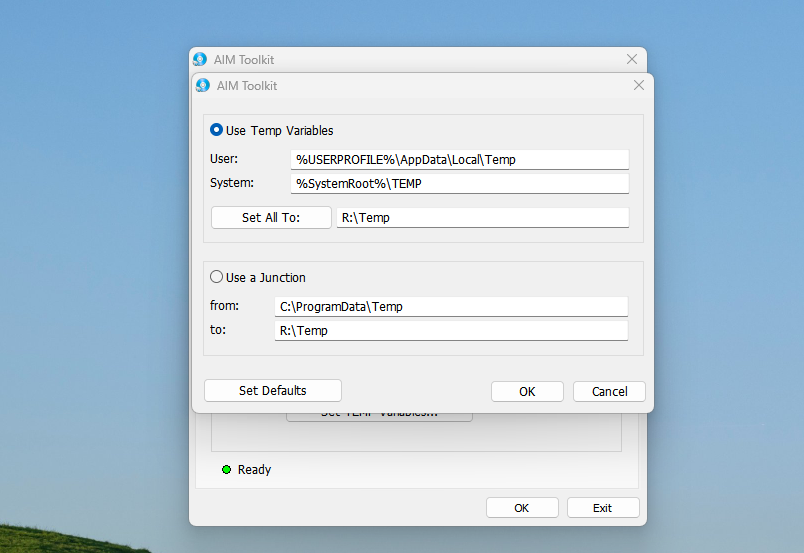Confirm with the OK button beside Cancel

527,391
